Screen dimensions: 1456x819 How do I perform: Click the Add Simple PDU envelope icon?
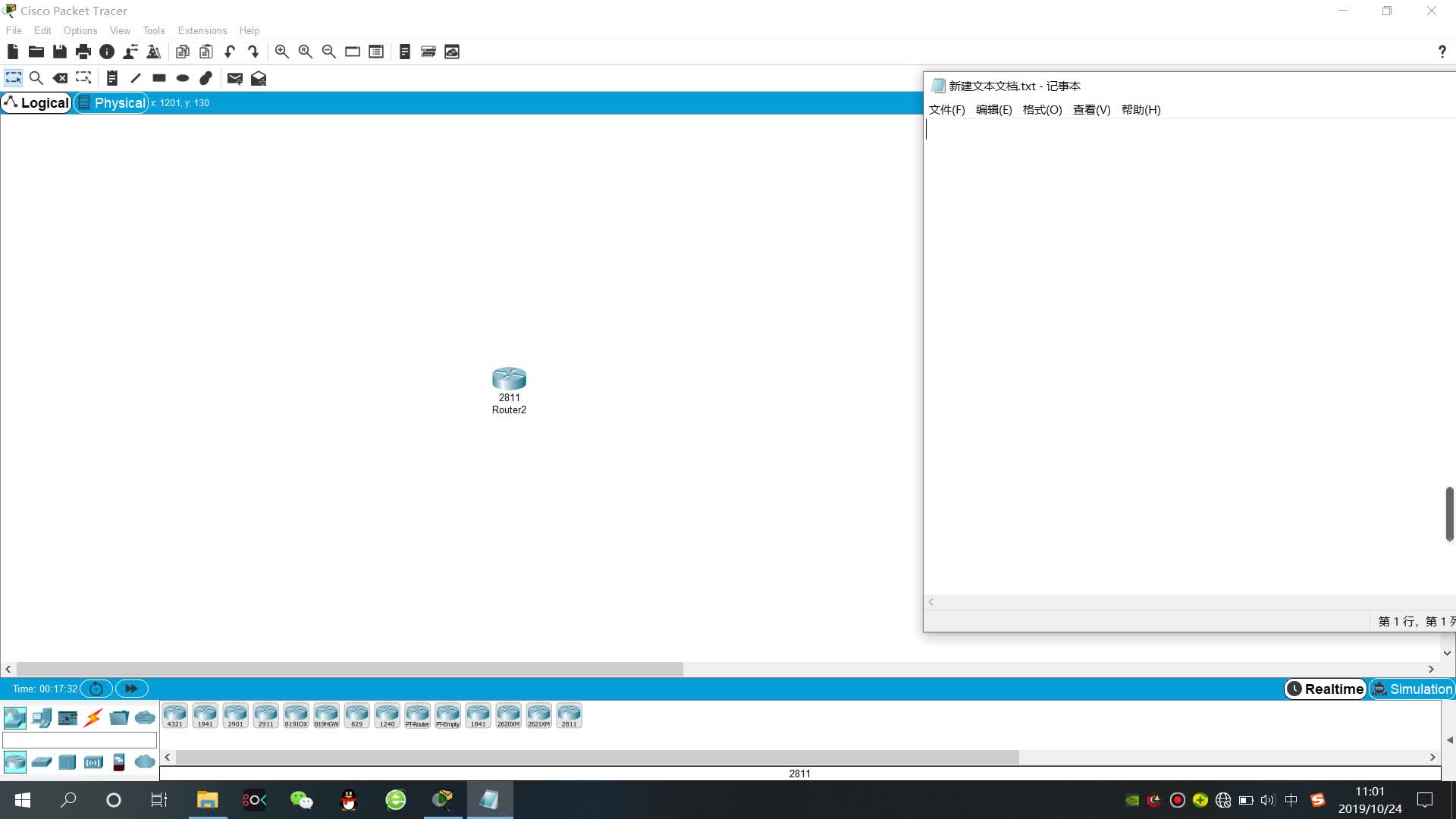point(234,78)
